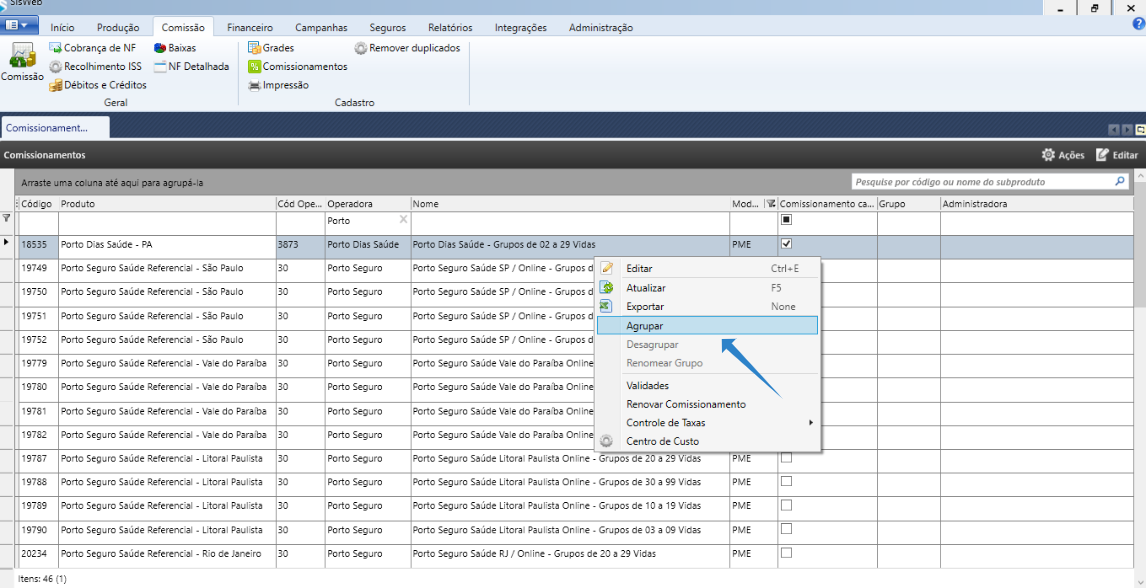1146x588 pixels.
Task: Open Baixas in the ribbon
Action: coord(175,47)
